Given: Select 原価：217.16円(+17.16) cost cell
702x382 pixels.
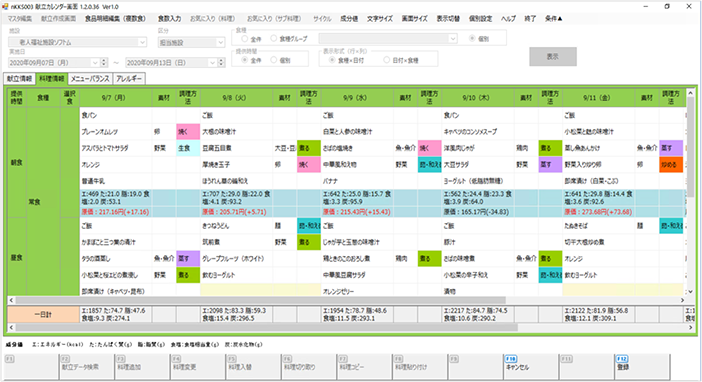Looking at the screenshot, I should click(x=116, y=212).
